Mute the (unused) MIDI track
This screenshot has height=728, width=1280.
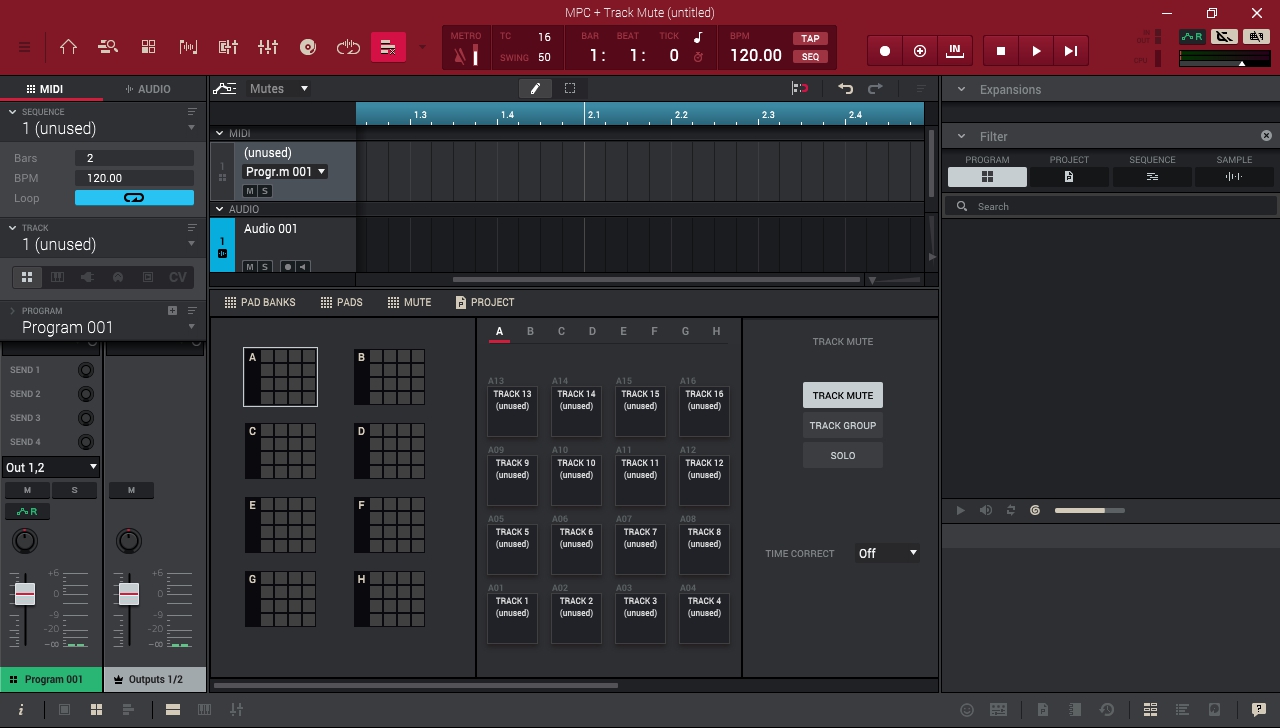point(250,191)
